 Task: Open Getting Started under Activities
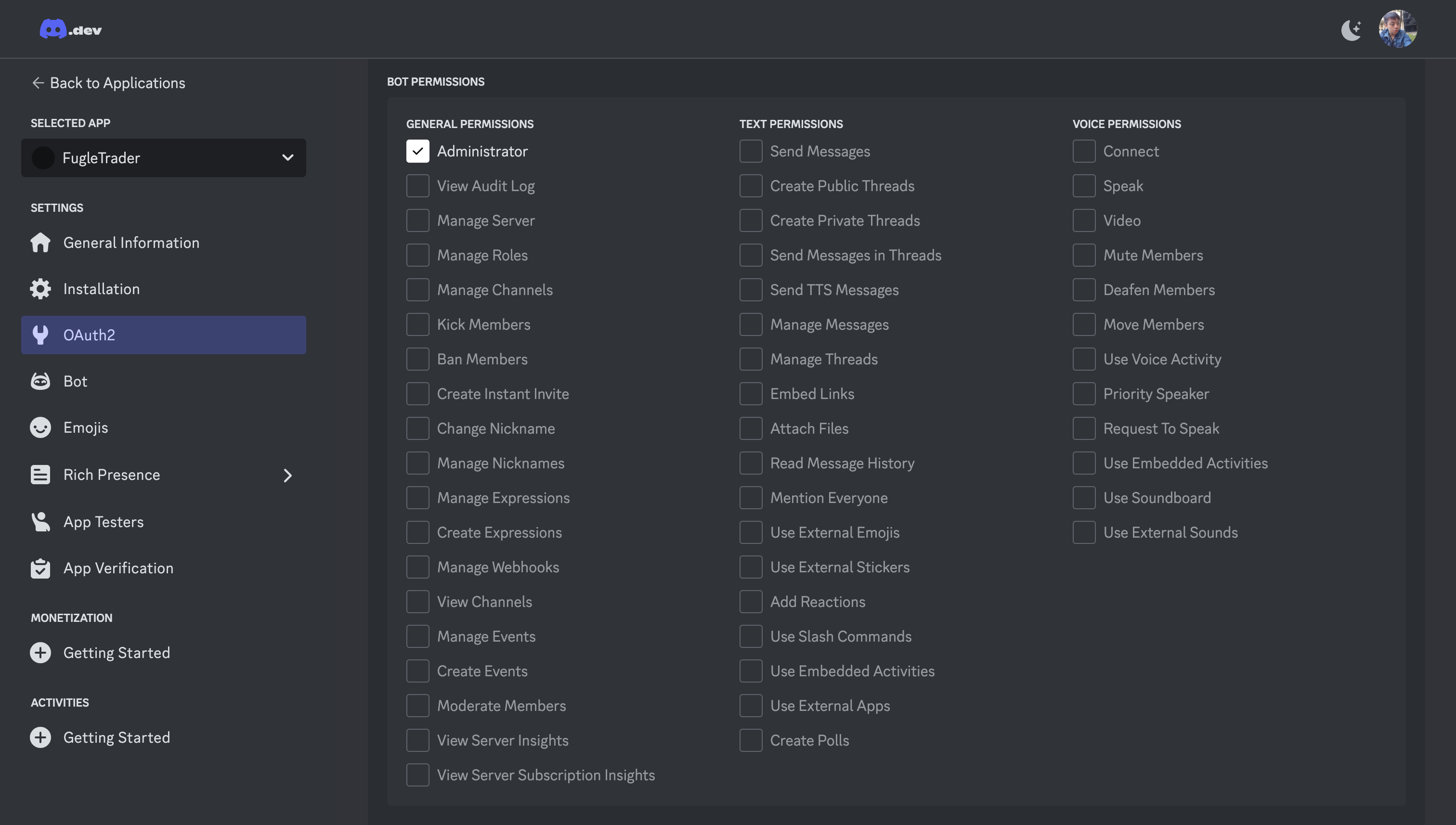(163, 738)
